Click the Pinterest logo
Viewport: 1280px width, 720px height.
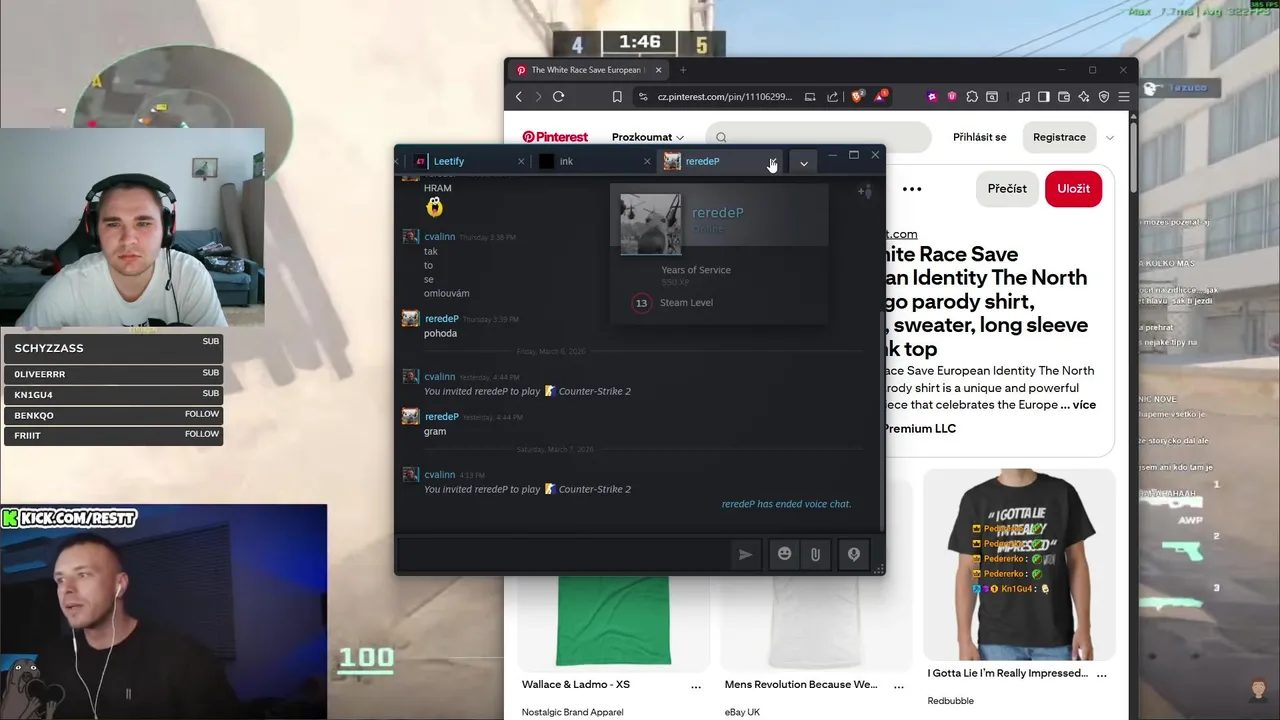(555, 137)
